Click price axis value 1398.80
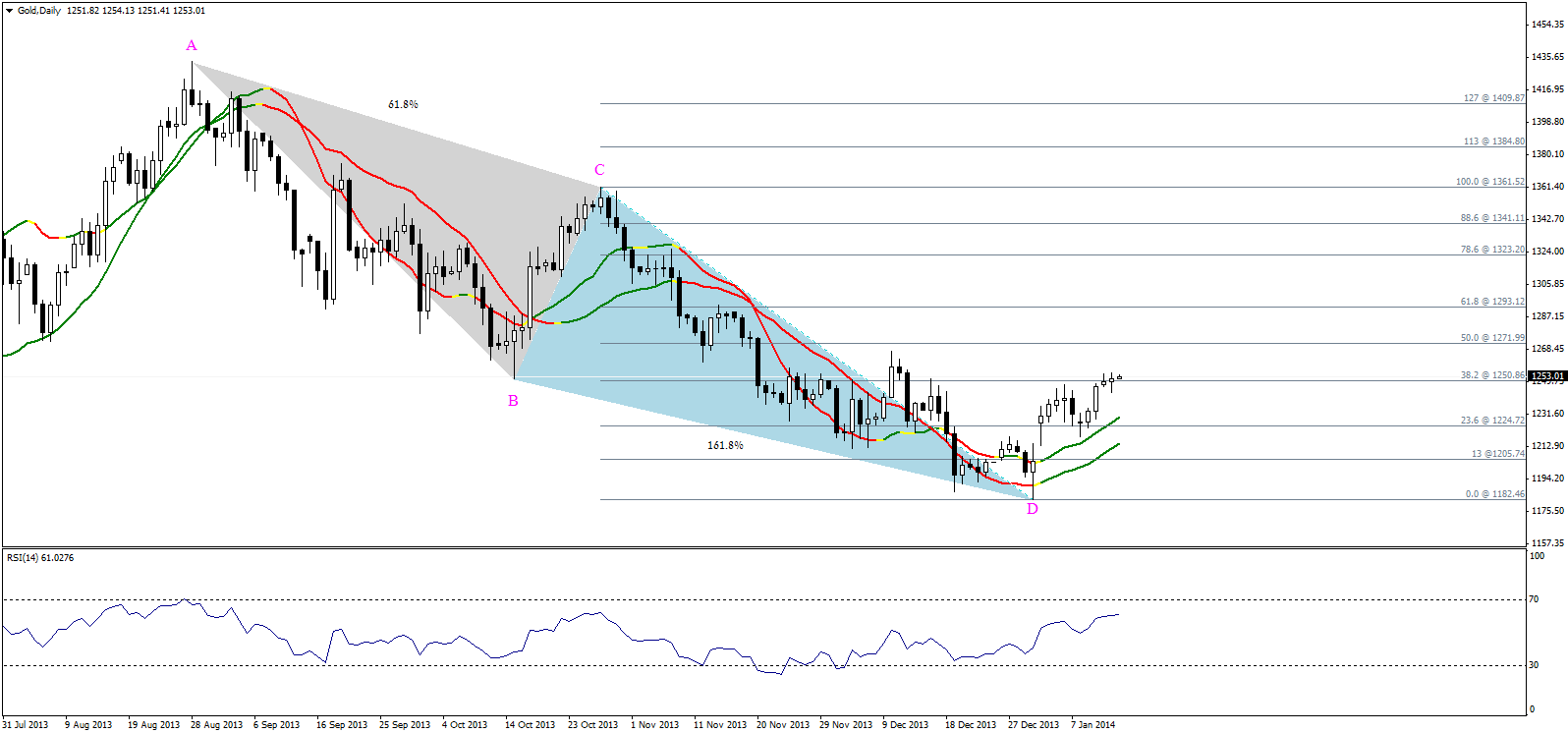The image size is (1568, 733). click(1547, 122)
